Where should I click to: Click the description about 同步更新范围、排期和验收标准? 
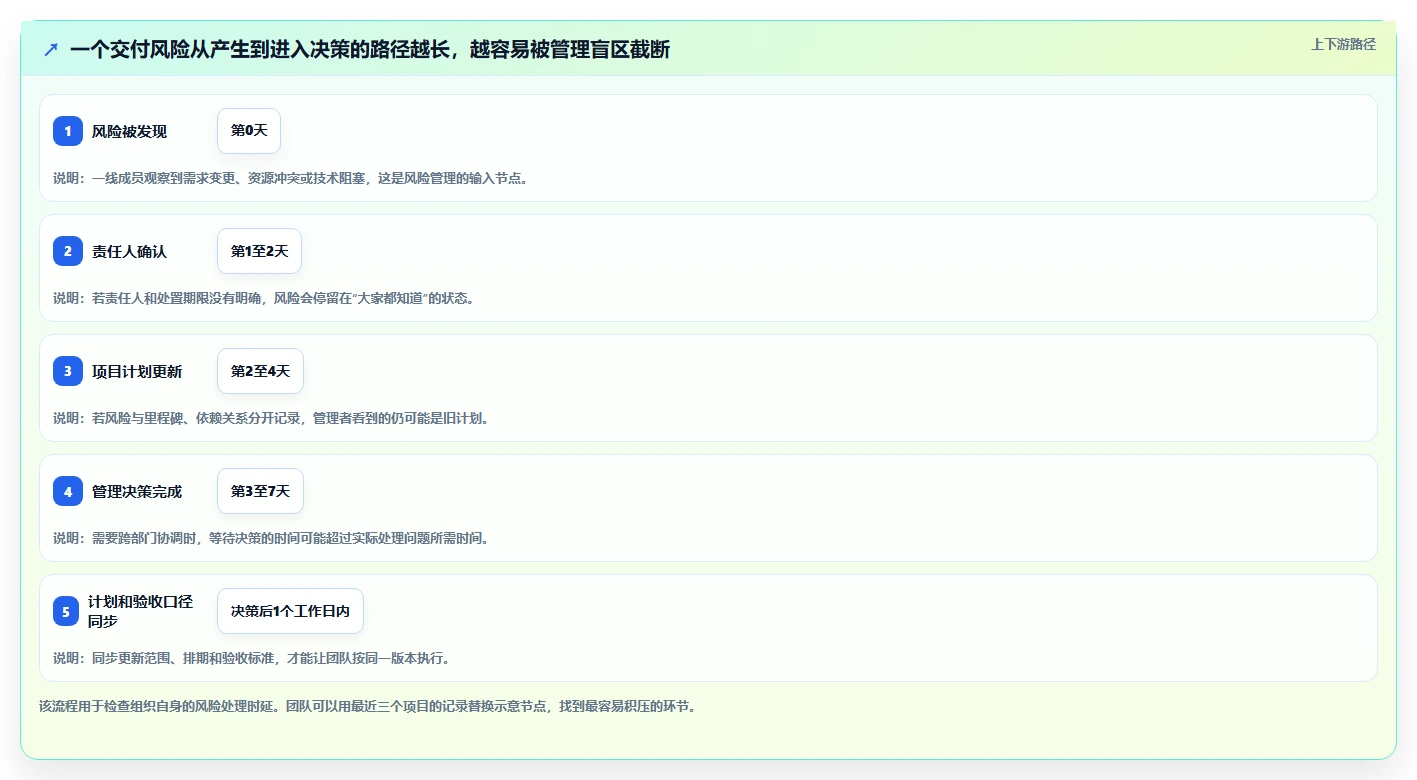[x=252, y=658]
